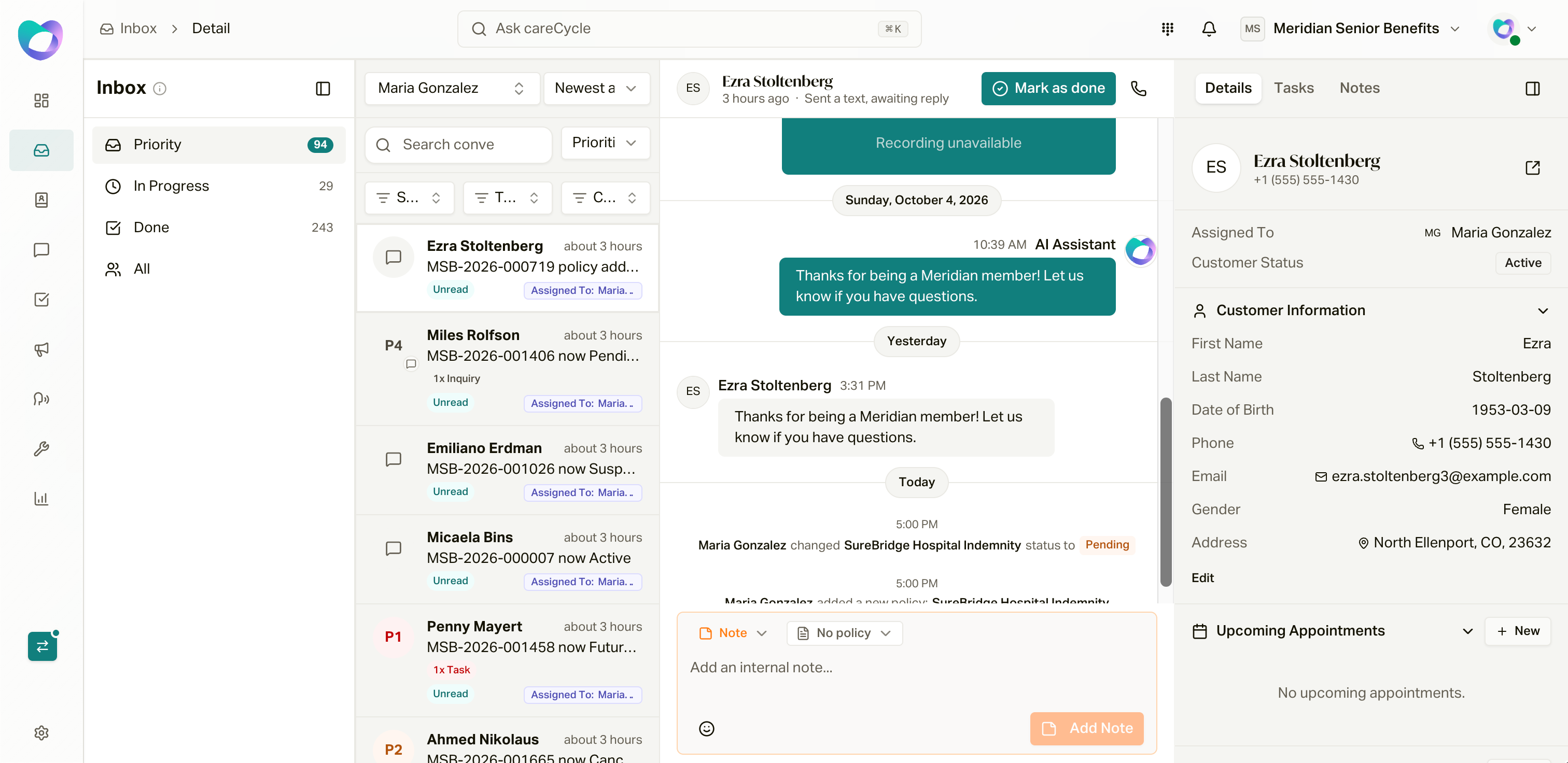Click the location pin beside North Ellenport
1568x763 pixels.
point(1364,543)
